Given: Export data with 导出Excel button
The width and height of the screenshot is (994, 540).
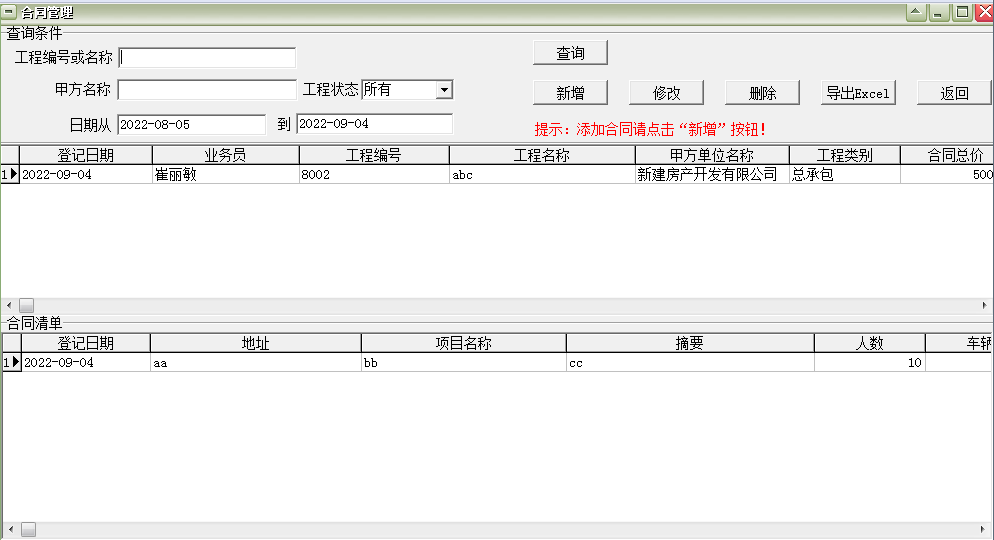Looking at the screenshot, I should tap(857, 93).
